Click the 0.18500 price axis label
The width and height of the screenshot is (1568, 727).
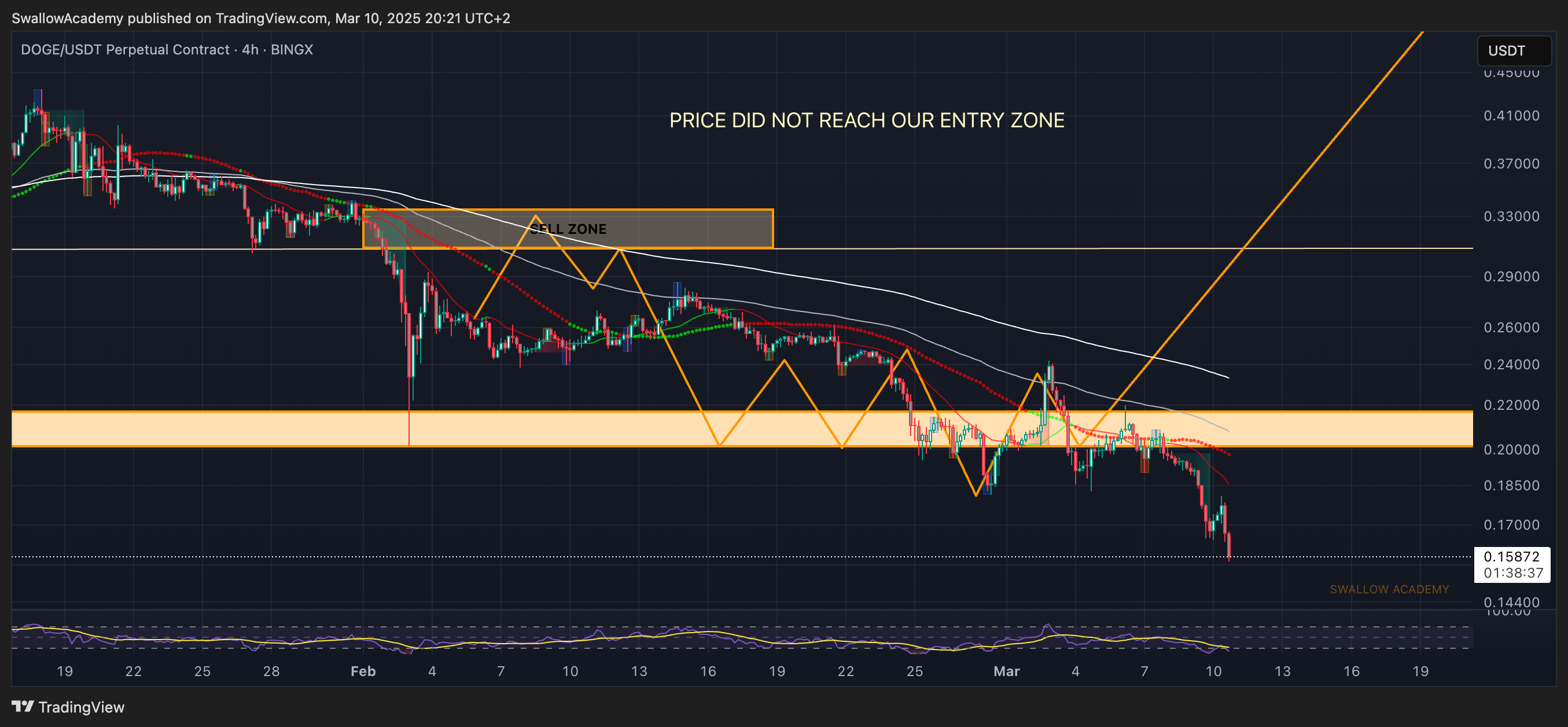tap(1511, 485)
